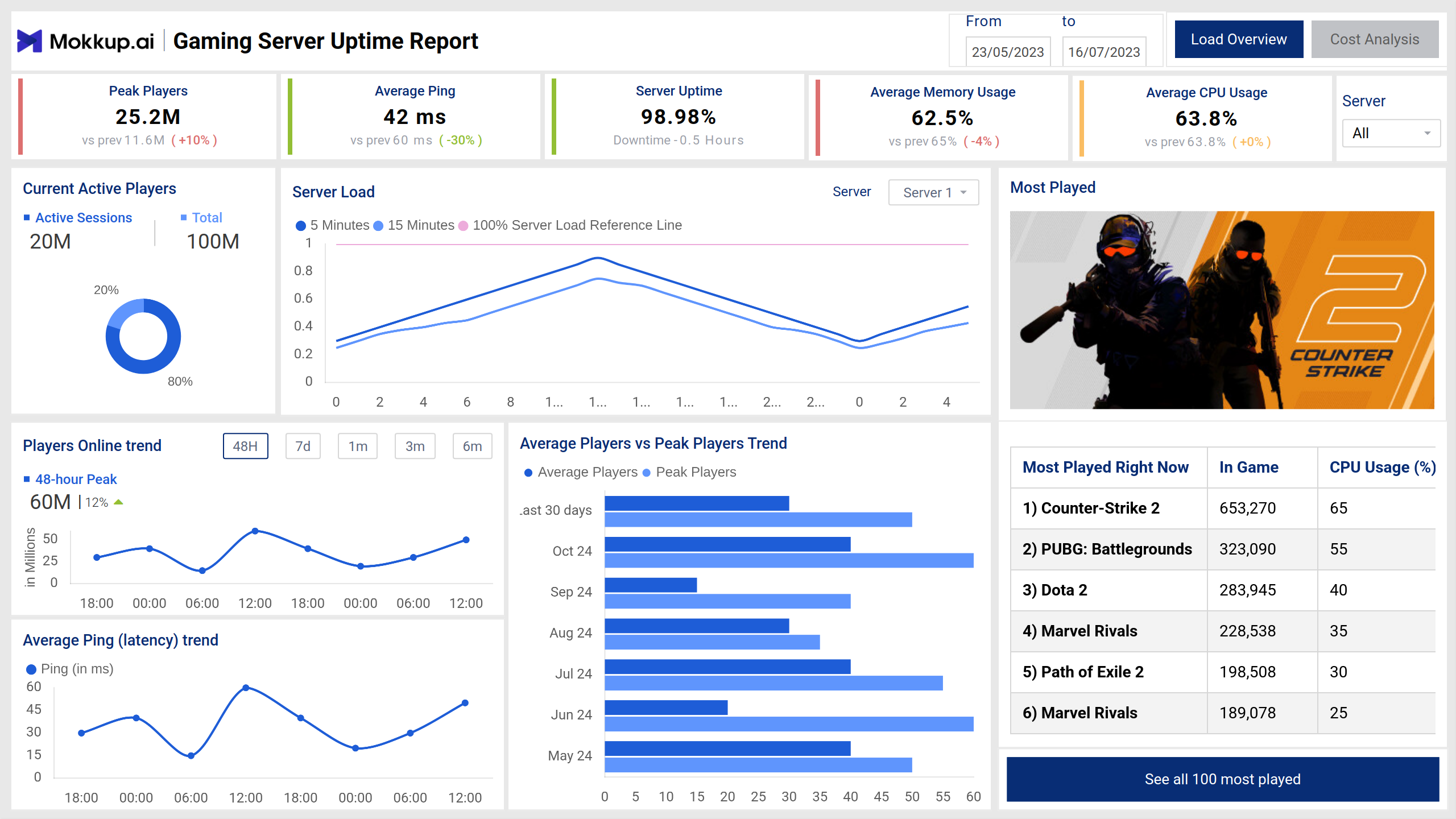This screenshot has width=1456, height=819.
Task: Click the Peak Players legend dot
Action: pos(646,473)
